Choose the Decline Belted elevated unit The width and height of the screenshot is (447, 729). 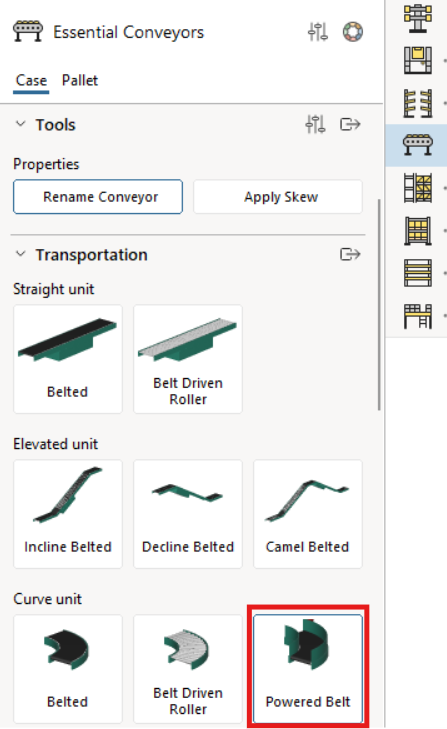[188, 514]
